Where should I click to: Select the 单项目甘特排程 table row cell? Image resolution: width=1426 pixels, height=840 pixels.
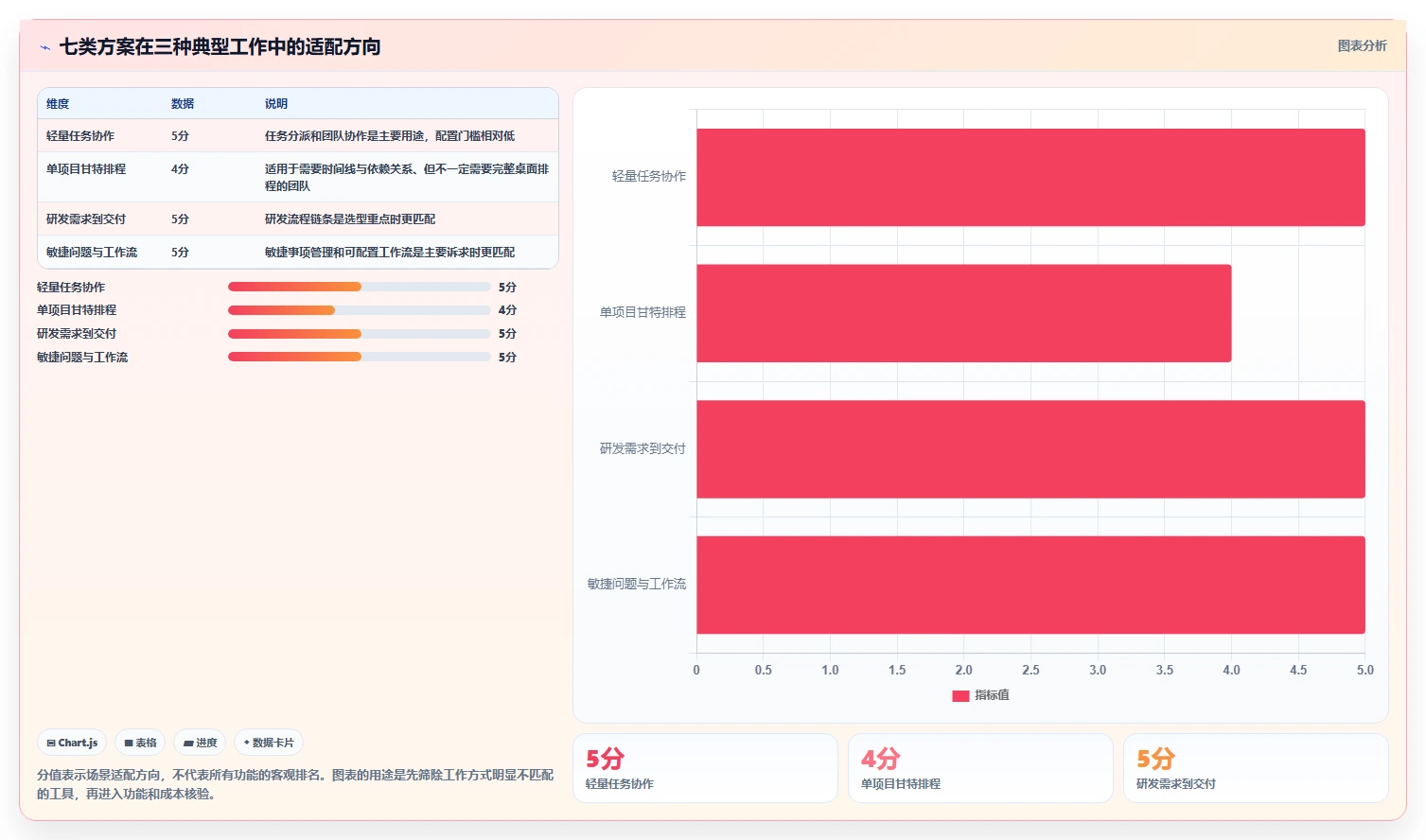pyautogui.click(x=86, y=169)
